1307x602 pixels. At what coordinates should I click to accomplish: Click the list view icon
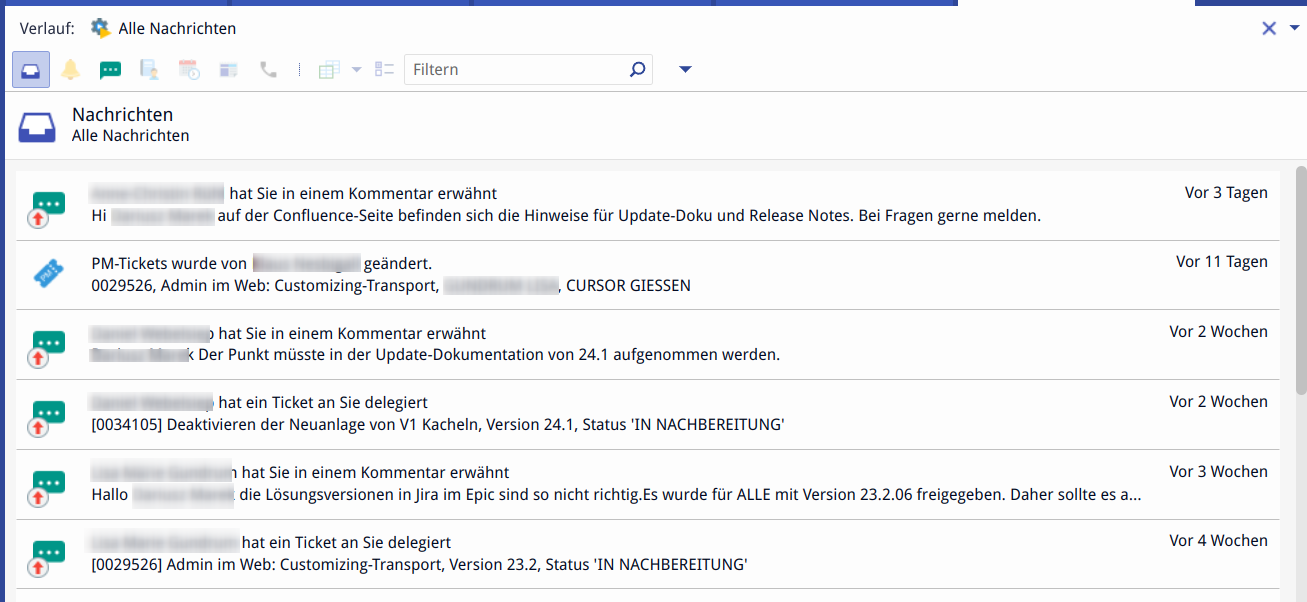point(385,70)
